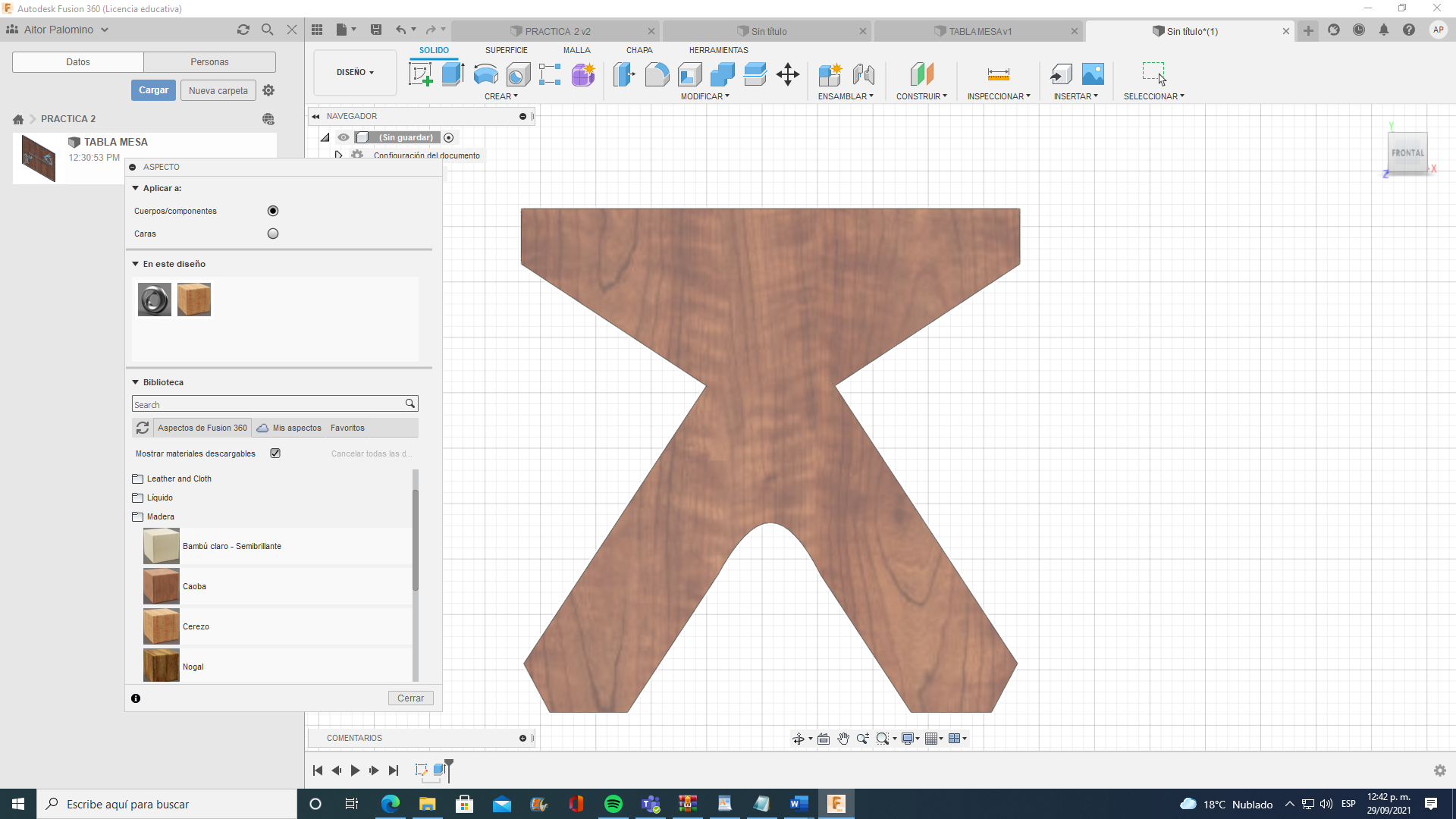Switch to the HERRAMIENTAS tab
1456x819 pixels.
click(x=718, y=50)
